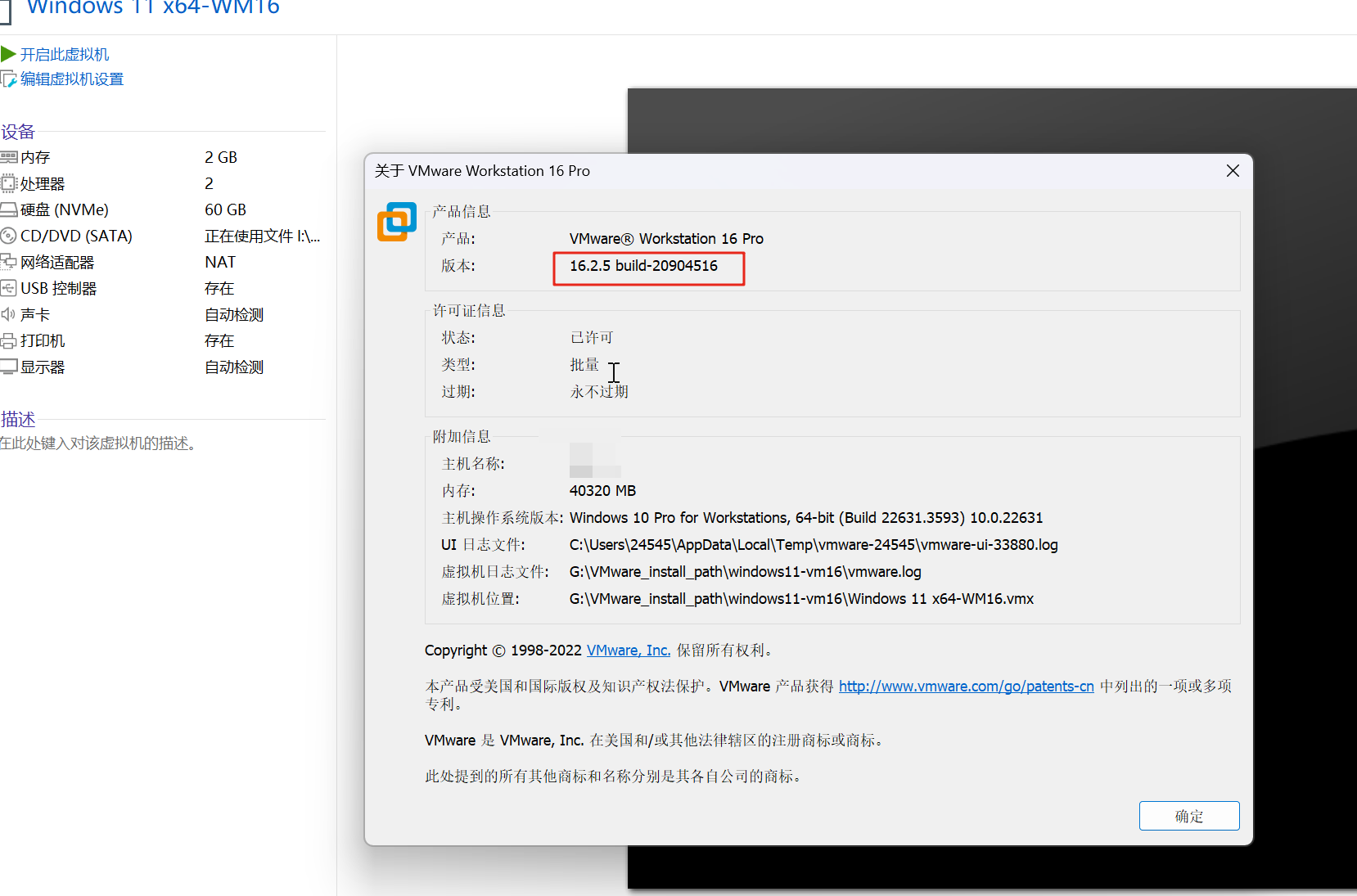The width and height of the screenshot is (1357, 896).
Task: Confirm the About dialog with 确定
Action: [1189, 816]
